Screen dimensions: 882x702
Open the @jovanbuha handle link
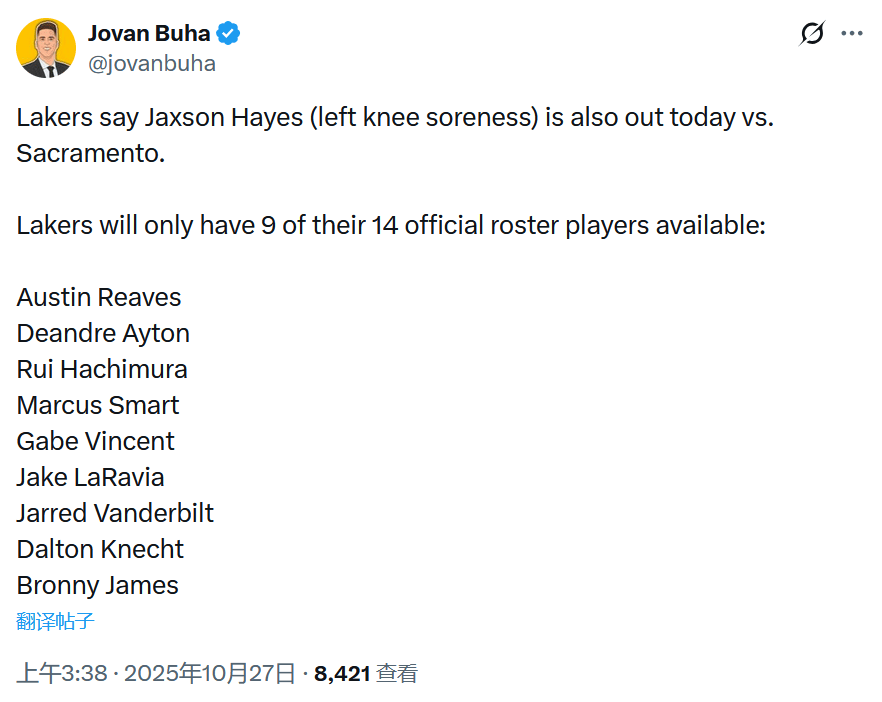[152, 63]
